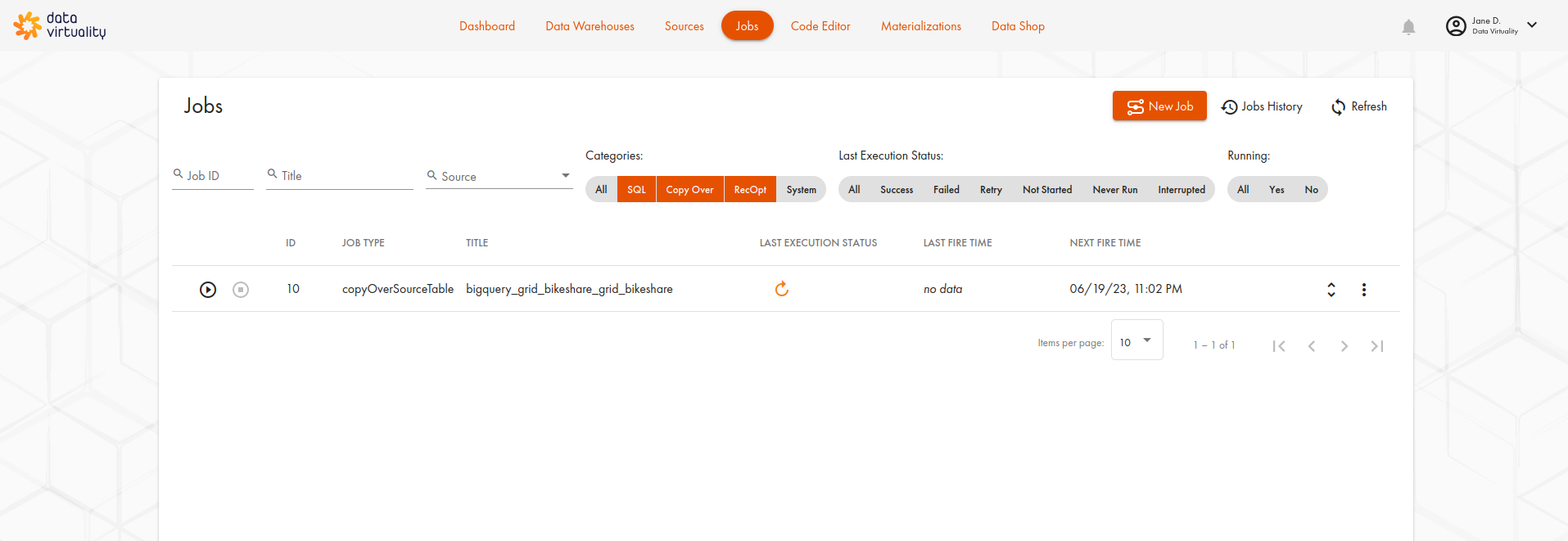Toggle the SQL category filter
The image size is (1568, 541).
coord(636,190)
